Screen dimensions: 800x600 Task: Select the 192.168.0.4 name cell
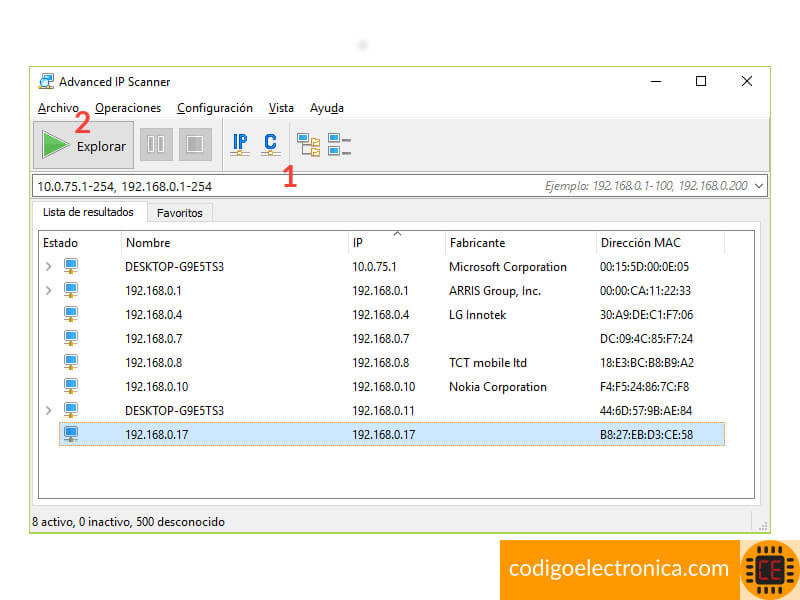154,315
